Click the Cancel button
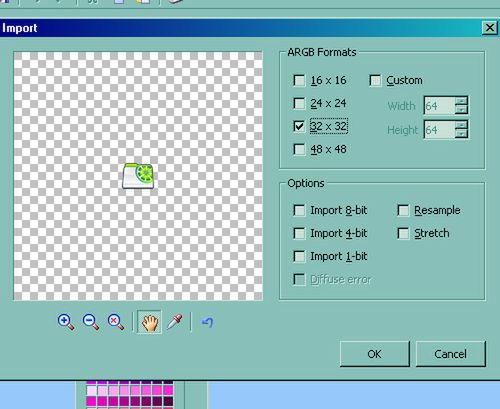Viewport: 500px width, 409px height. click(x=451, y=354)
